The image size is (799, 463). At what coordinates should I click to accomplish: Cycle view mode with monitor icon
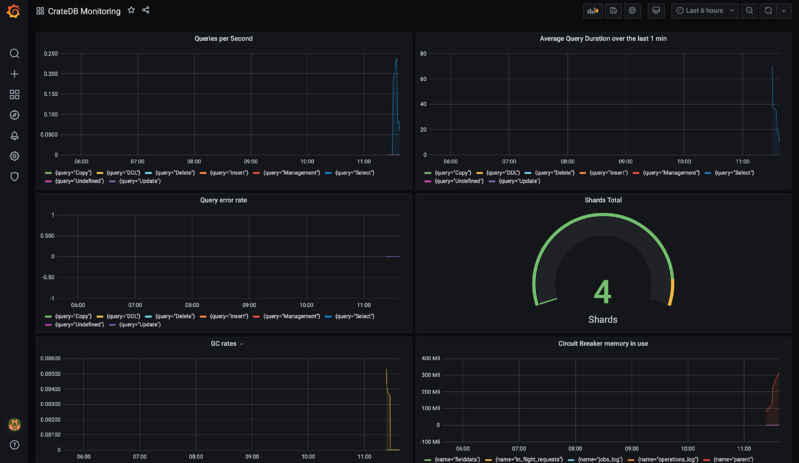click(x=656, y=11)
